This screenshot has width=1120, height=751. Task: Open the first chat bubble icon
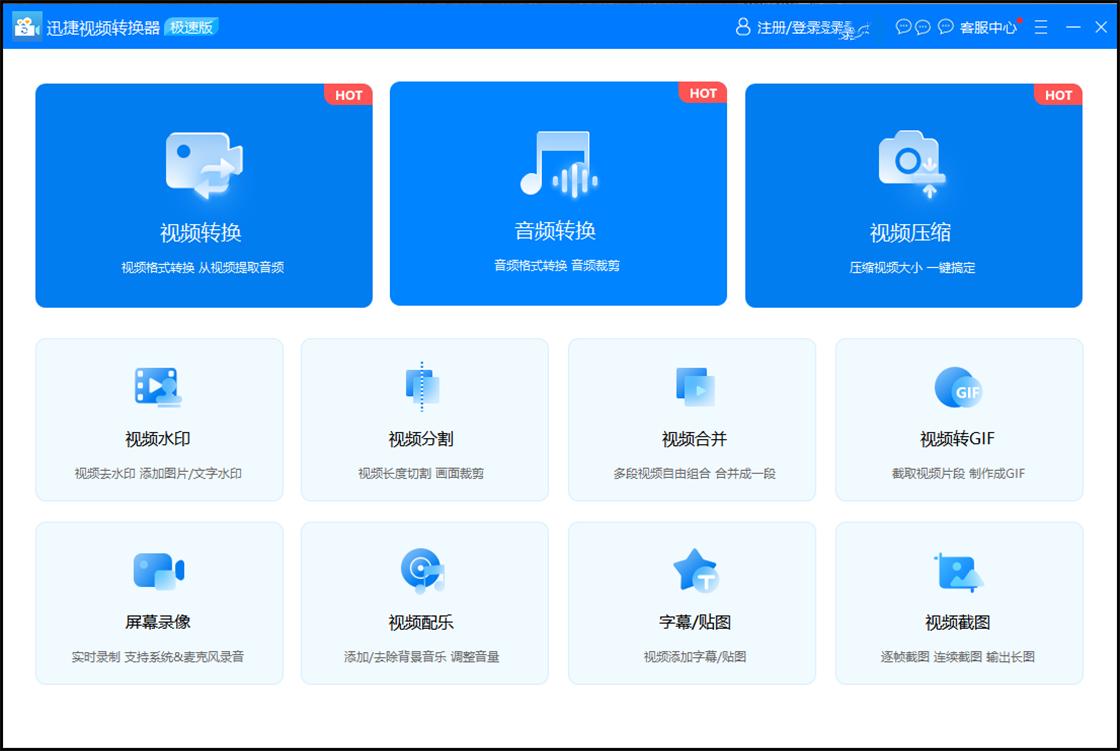click(x=901, y=27)
